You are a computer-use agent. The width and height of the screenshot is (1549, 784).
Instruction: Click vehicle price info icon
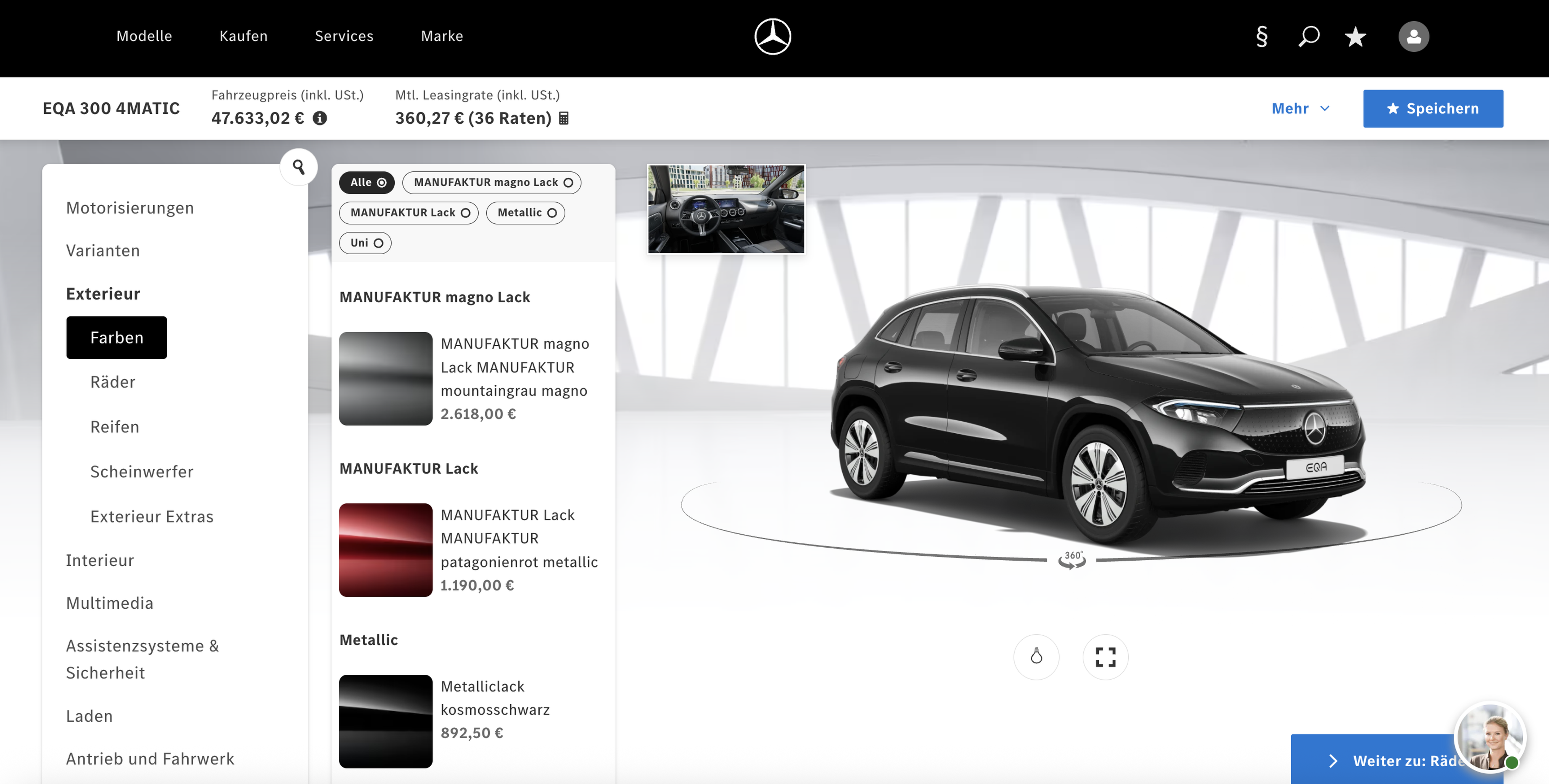coord(320,118)
